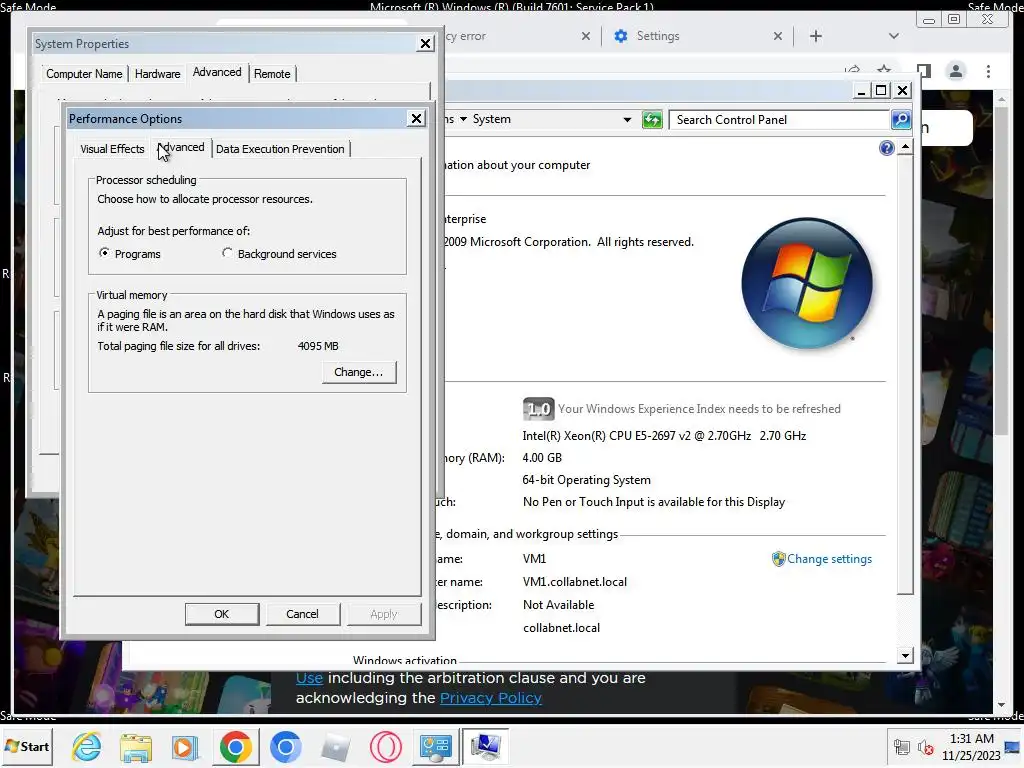This screenshot has height=768, width=1024.
Task: Open Windows Explorer folder icon on taskbar
Action: (x=136, y=747)
